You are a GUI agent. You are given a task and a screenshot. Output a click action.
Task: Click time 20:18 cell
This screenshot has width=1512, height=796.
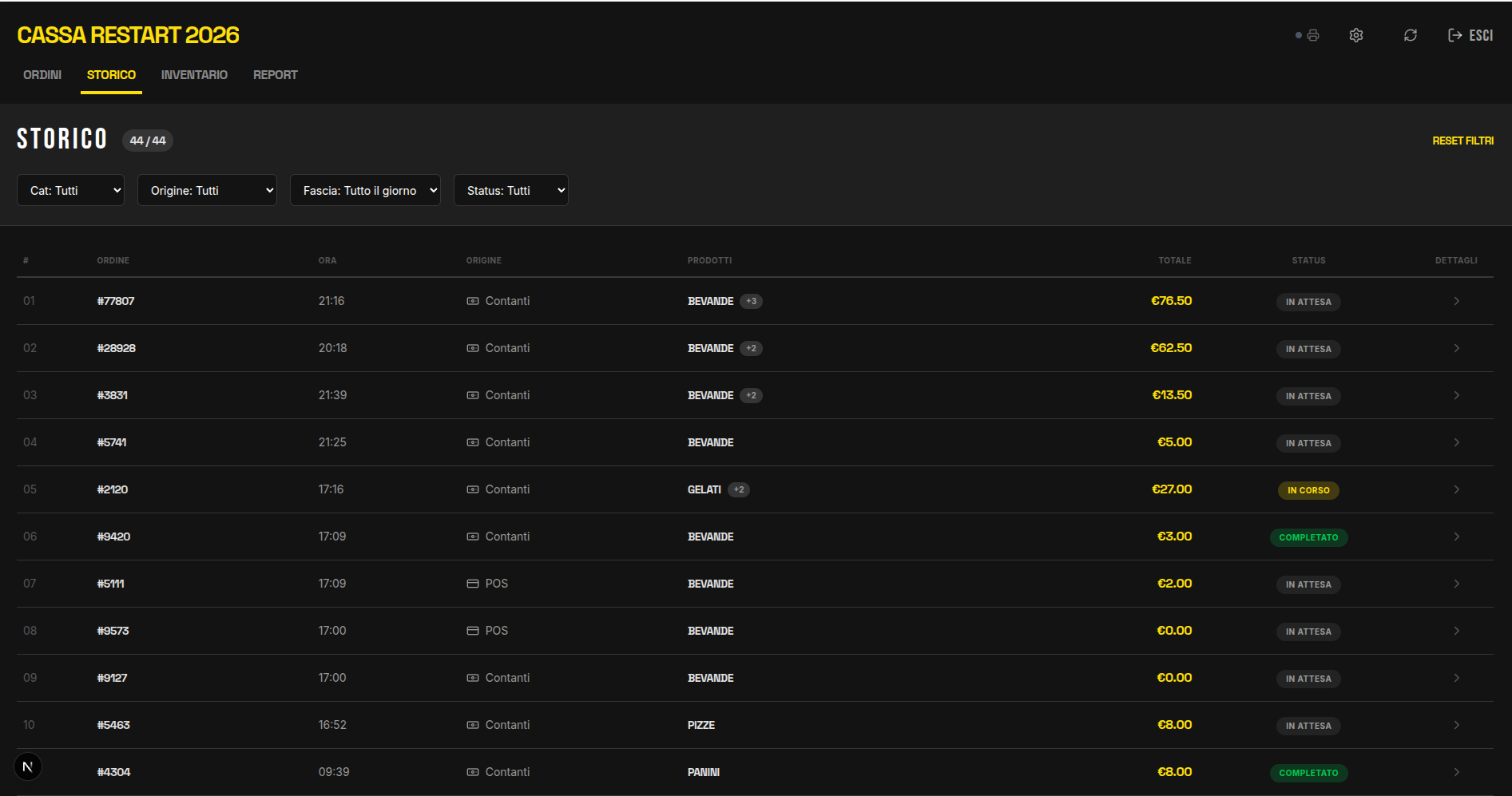(333, 348)
